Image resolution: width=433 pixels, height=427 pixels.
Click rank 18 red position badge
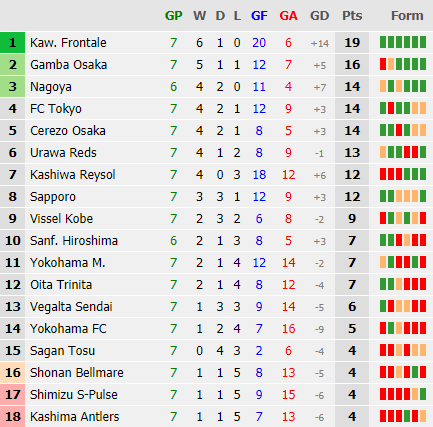(x=12, y=417)
